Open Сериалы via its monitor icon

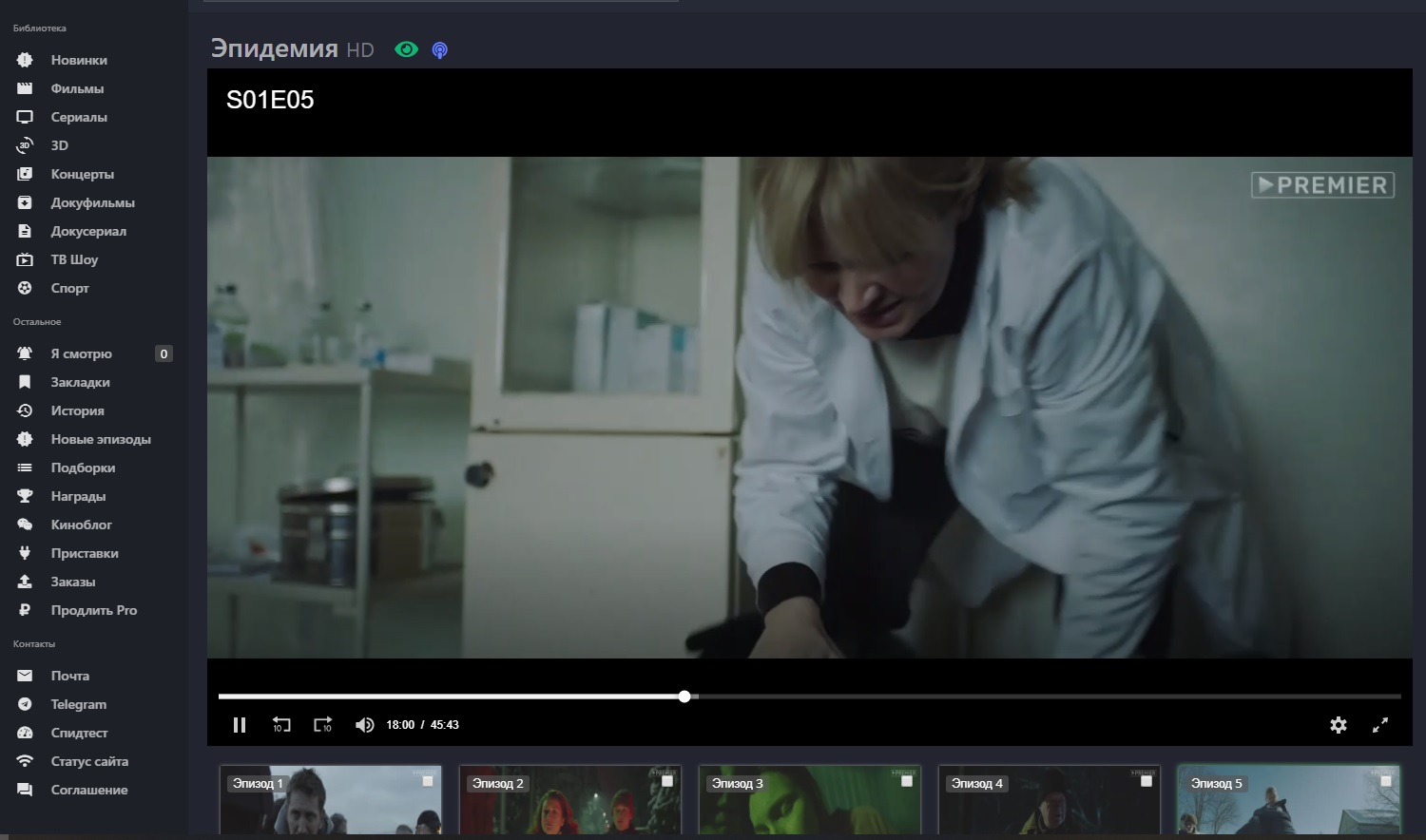pyautogui.click(x=25, y=117)
